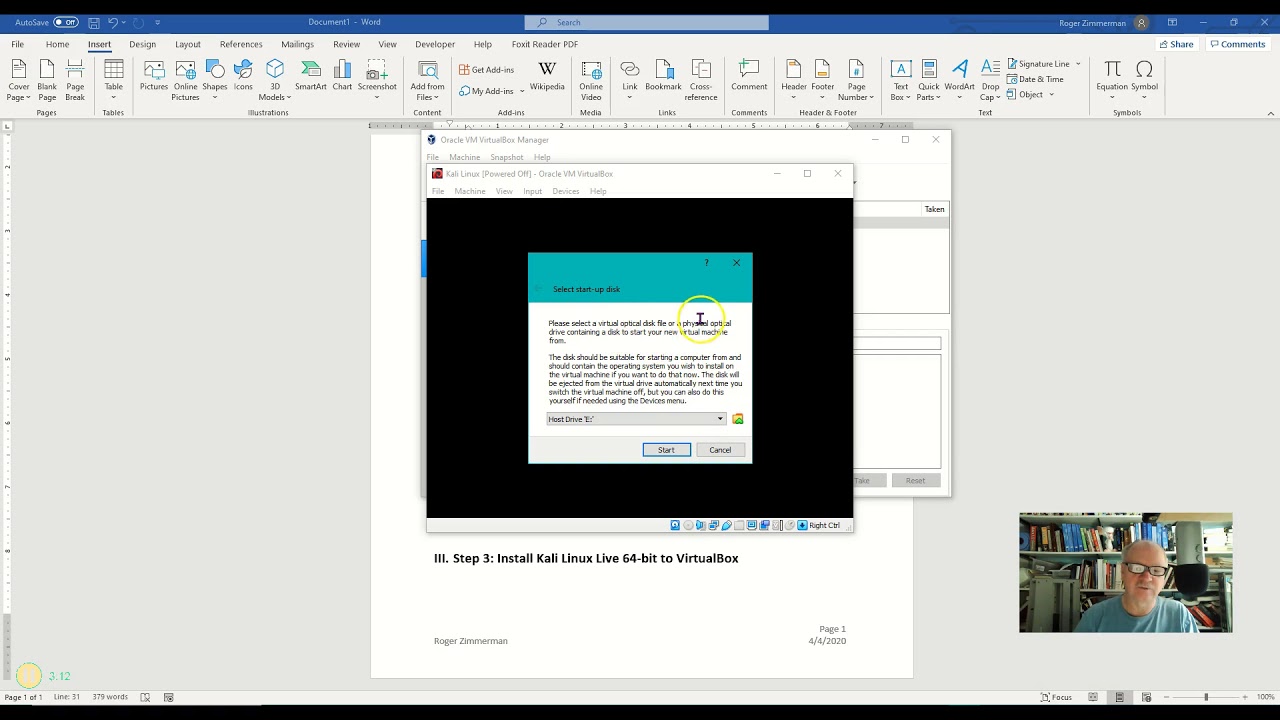
Task: Switch to the Mailings tab
Action: pyautogui.click(x=298, y=44)
